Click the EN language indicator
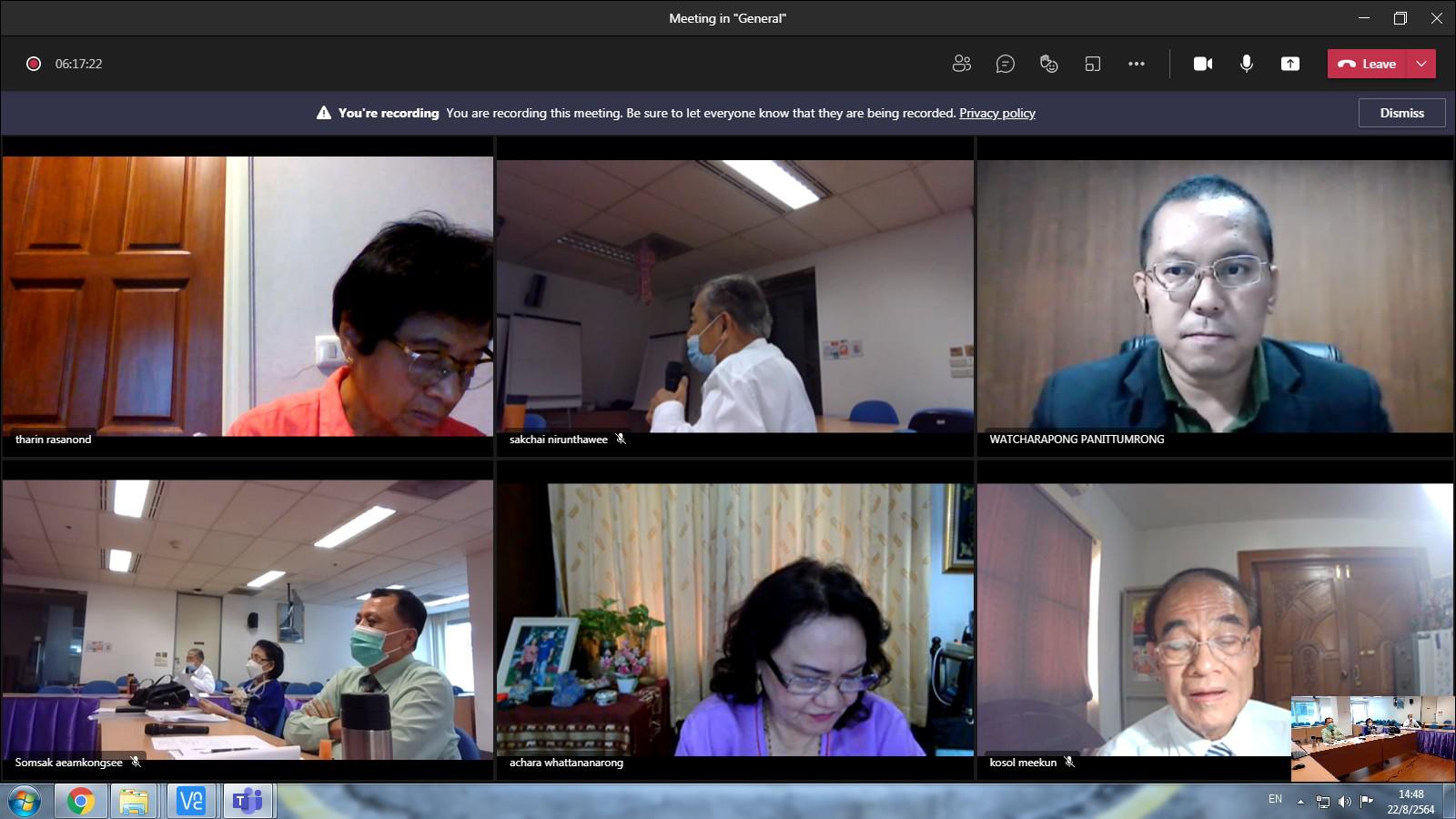This screenshot has height=819, width=1456. pyautogui.click(x=1275, y=799)
